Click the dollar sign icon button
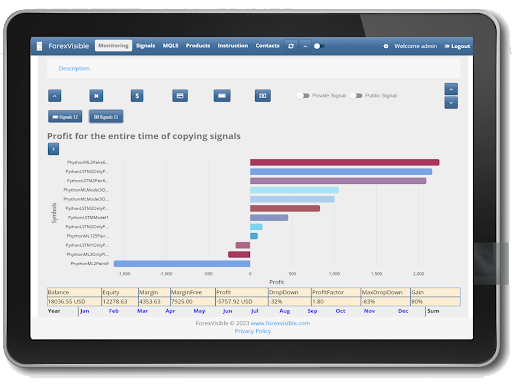512x384 pixels. click(137, 96)
